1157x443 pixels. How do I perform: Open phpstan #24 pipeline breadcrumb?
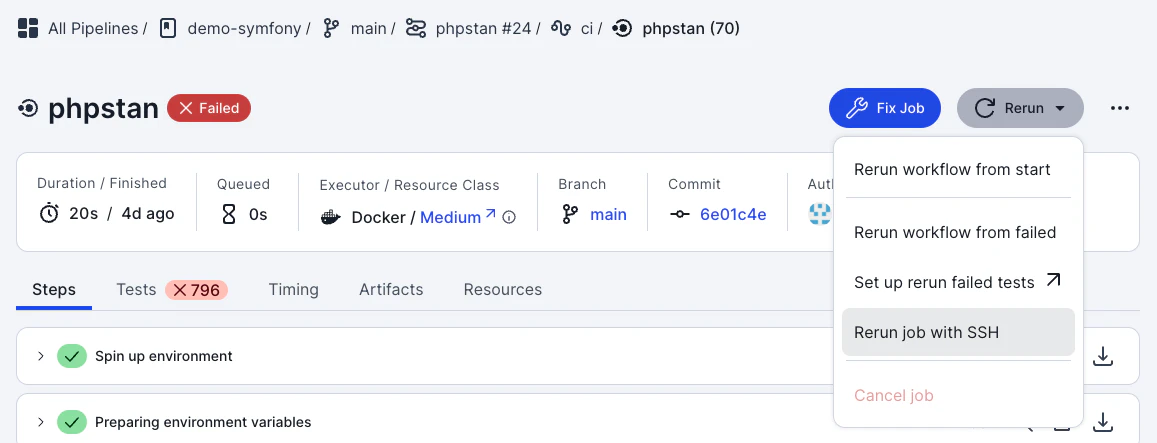pyautogui.click(x=483, y=29)
